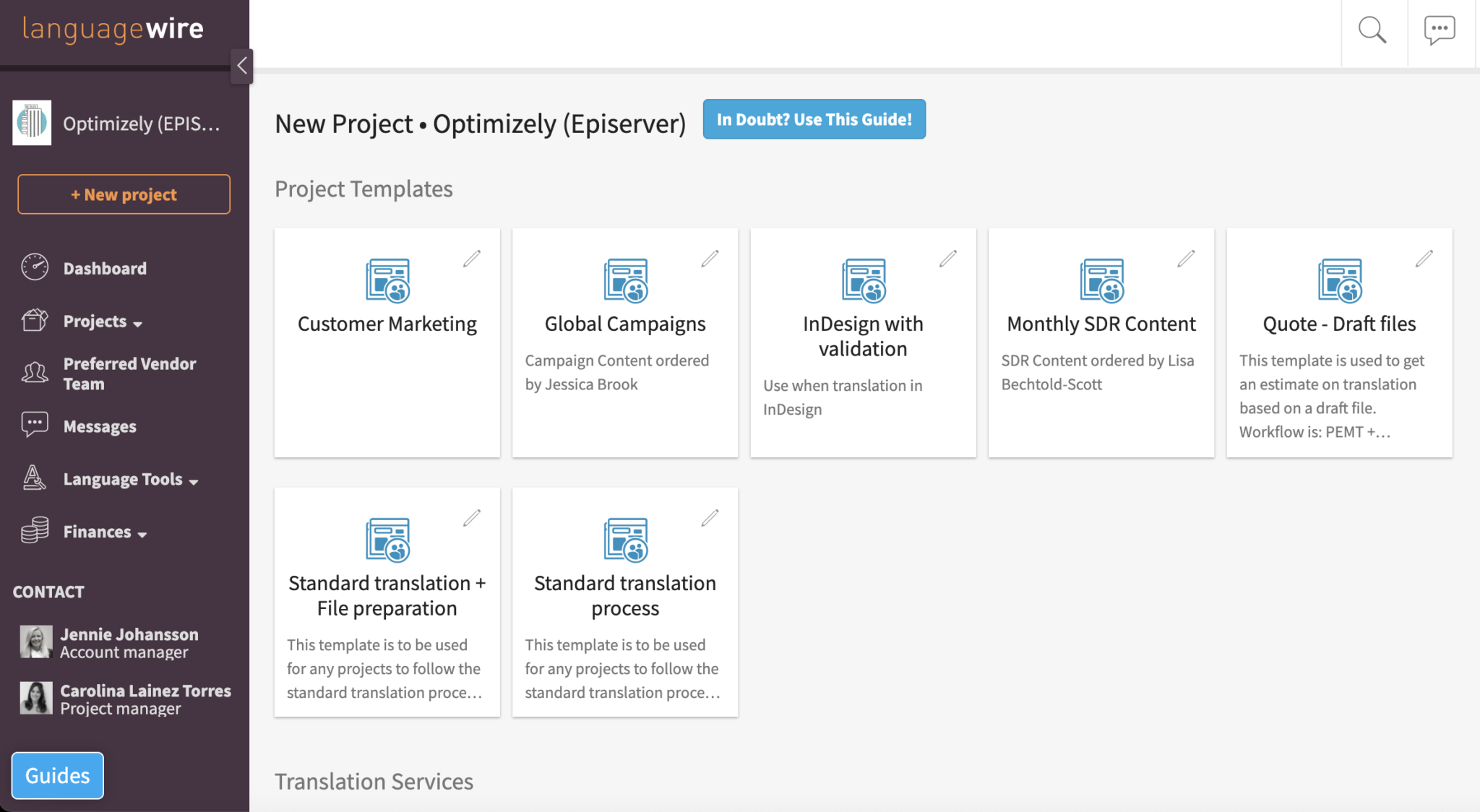Screen dimensions: 1480x812
Task: Edit the Global Campaigns template pencil
Action: (x=710, y=259)
